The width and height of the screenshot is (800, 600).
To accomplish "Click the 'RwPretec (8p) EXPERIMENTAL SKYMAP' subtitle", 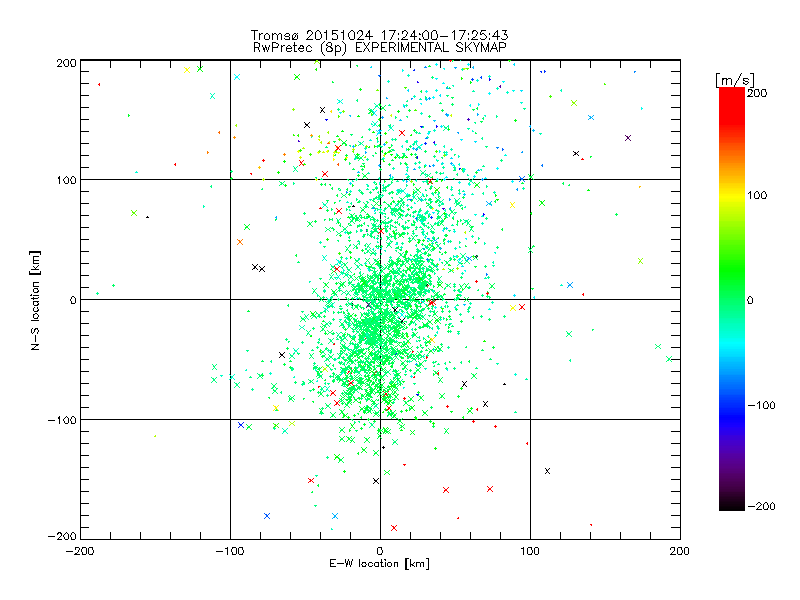I will pyautogui.click(x=380, y=48).
